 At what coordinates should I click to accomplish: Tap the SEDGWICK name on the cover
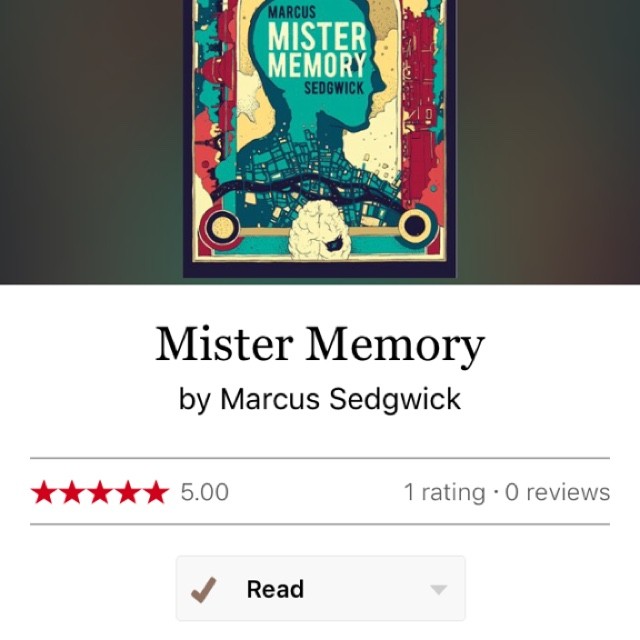point(334,88)
